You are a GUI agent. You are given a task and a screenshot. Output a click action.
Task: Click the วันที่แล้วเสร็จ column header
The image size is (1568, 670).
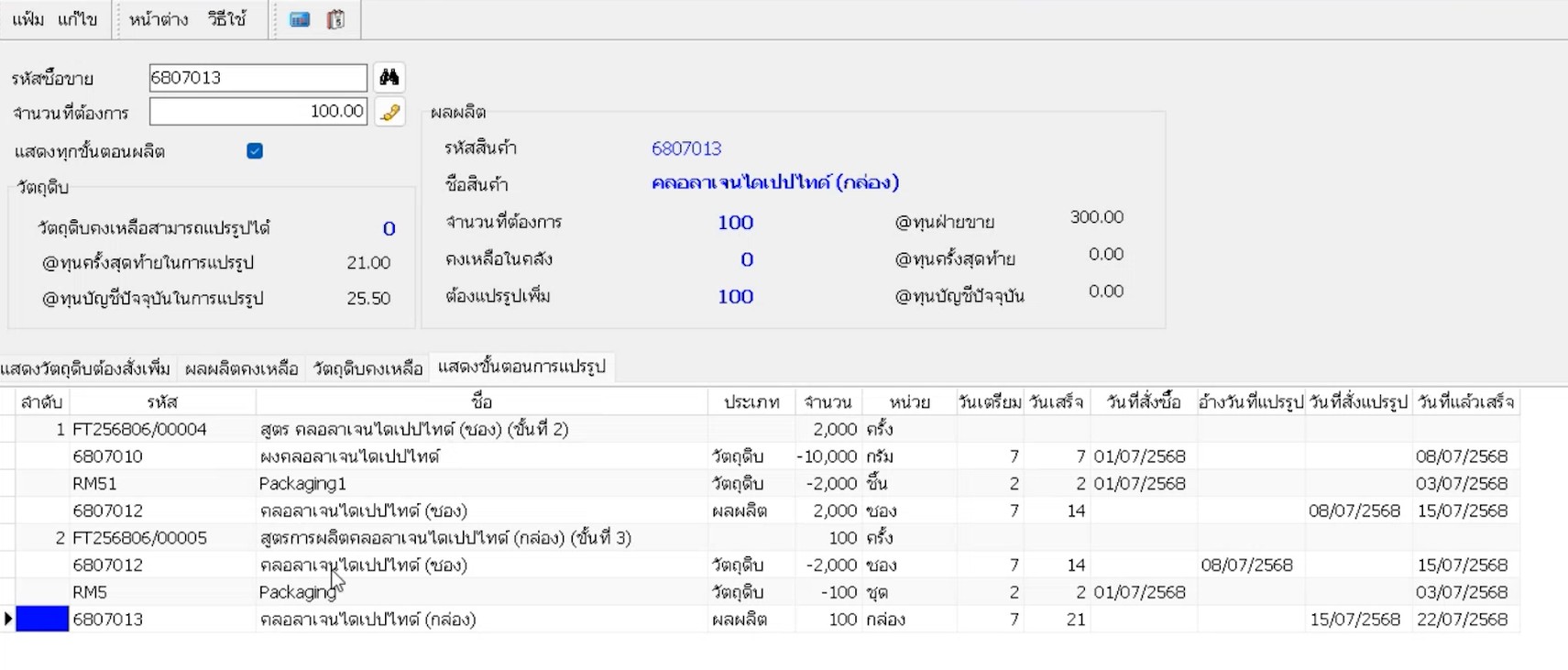pos(1466,402)
